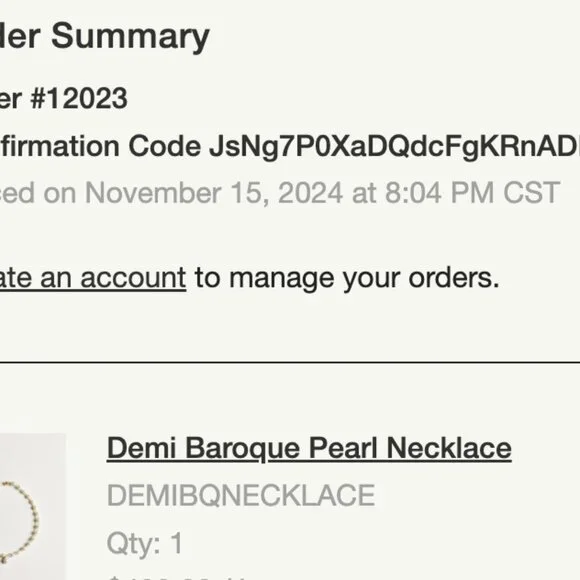This screenshot has height=580, width=580.
Task: Click the confirmation code JsNg7P0XaDQdcFgKRnAD
Action: point(394,146)
